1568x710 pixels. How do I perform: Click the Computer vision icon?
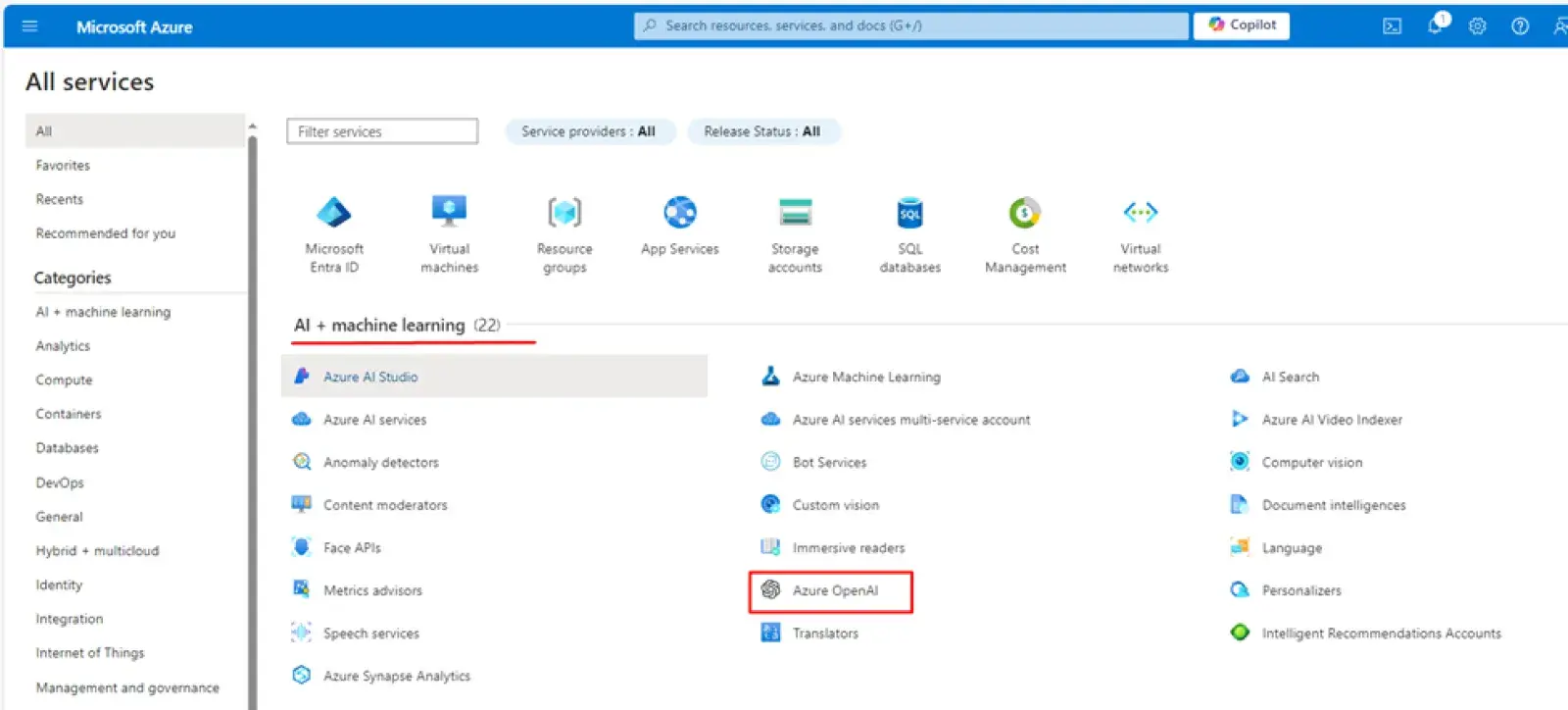click(x=1240, y=462)
